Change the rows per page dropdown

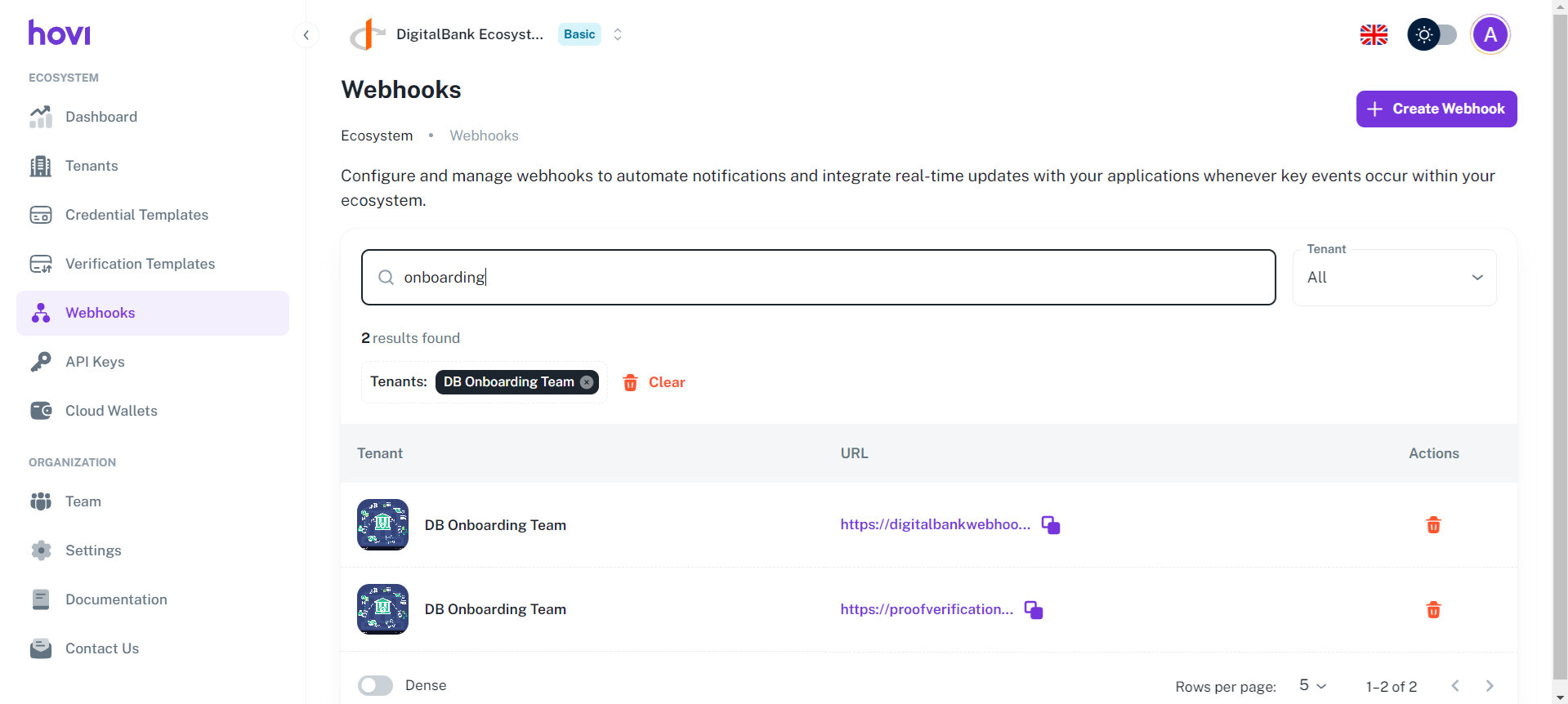[x=1312, y=685]
